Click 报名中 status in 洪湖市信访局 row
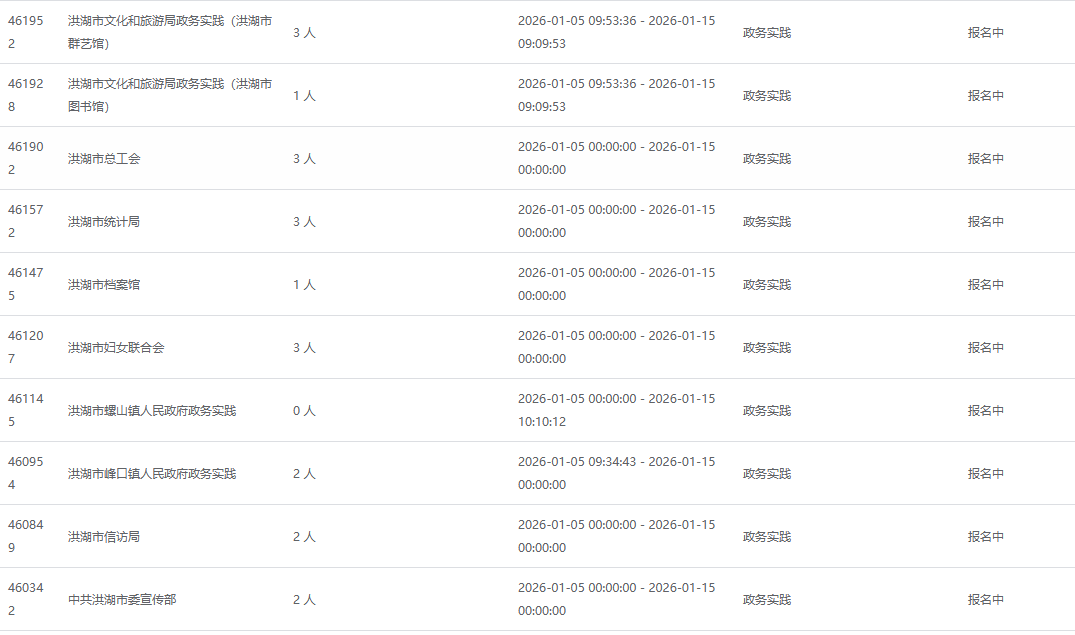Screen dimensions: 1075x635 (x=985, y=536)
